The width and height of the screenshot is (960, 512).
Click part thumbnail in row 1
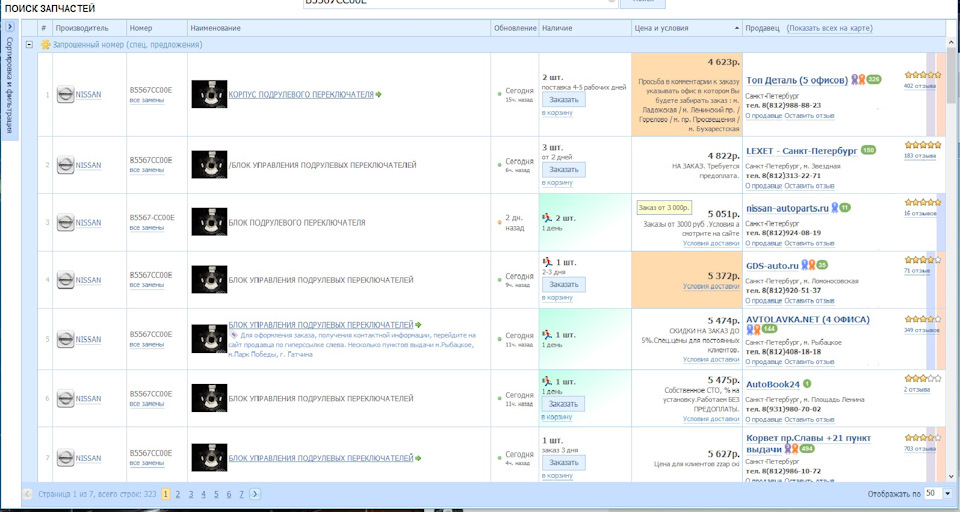pyautogui.click(x=209, y=94)
